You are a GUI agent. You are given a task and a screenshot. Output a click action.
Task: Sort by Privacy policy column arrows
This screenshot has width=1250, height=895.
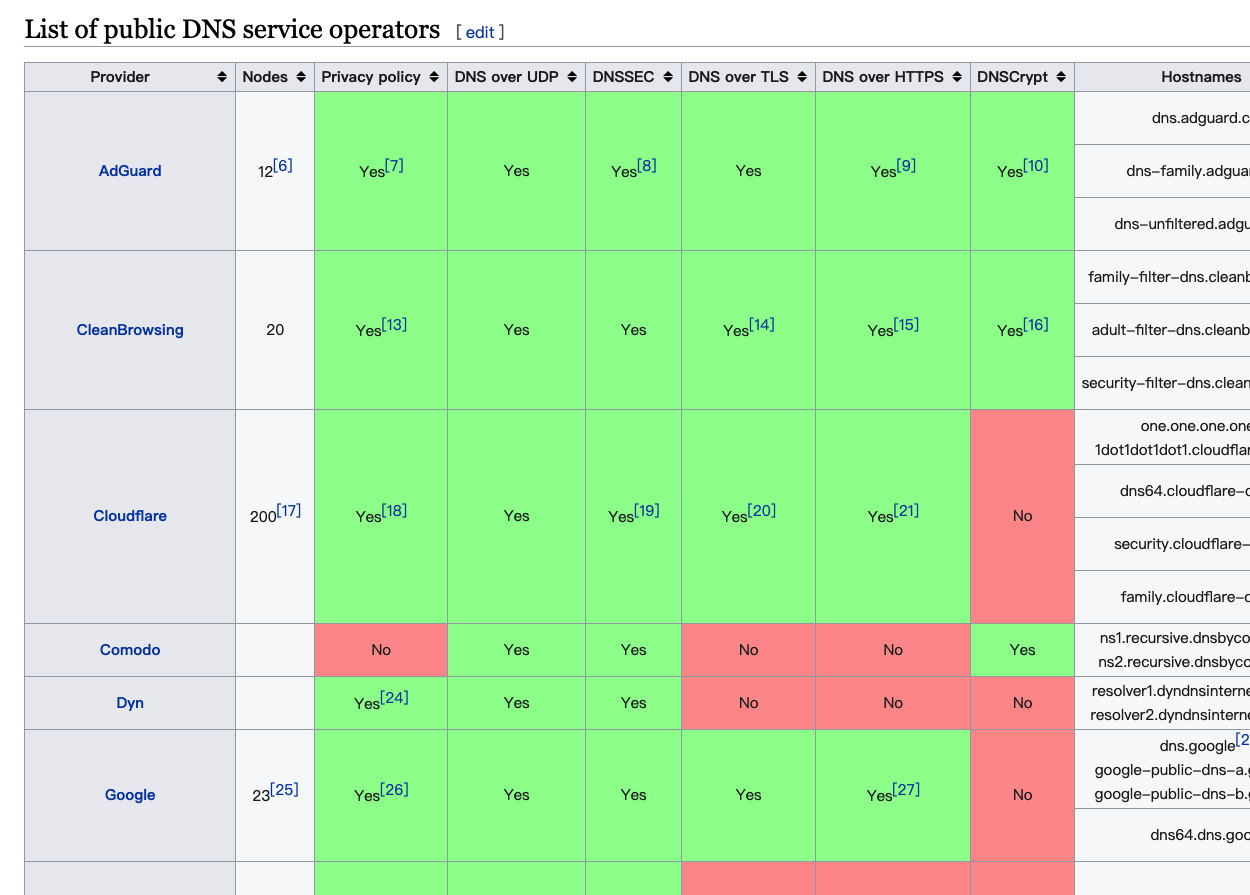(x=434, y=77)
